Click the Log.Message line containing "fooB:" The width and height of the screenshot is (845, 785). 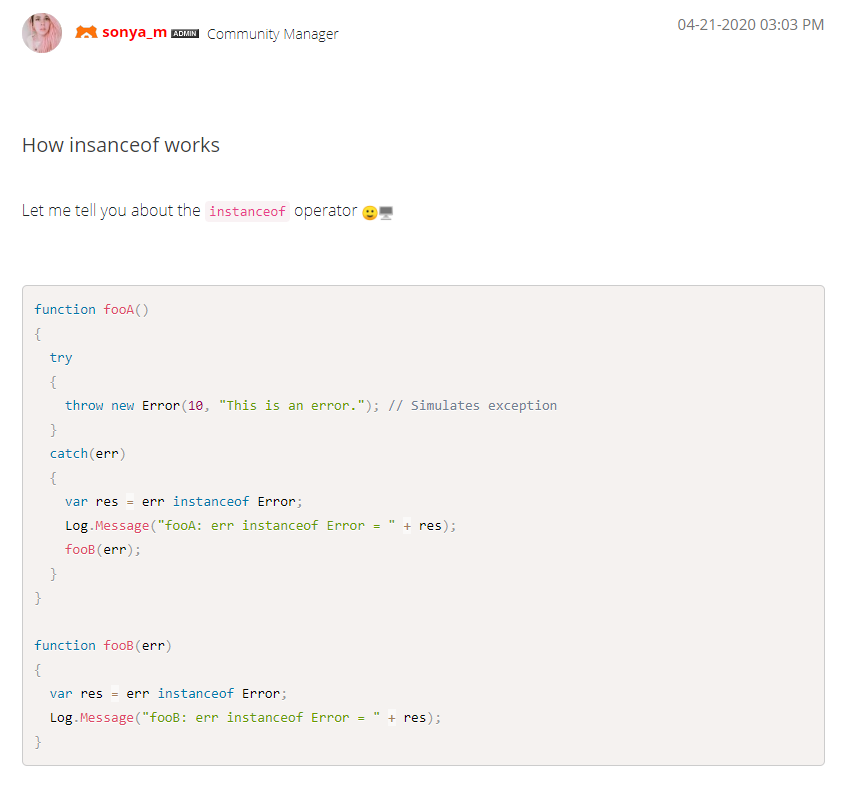(x=245, y=717)
